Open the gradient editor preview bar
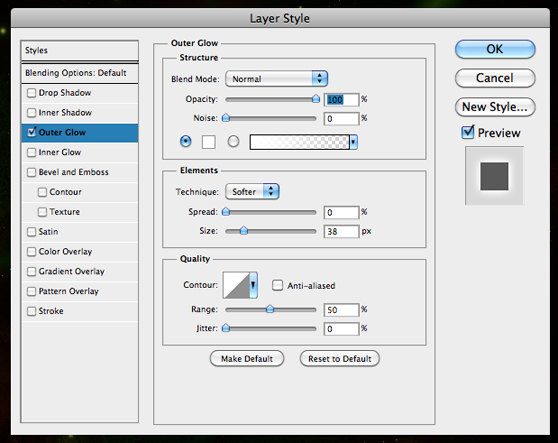Screen dimensions: 558x443 (x=300, y=142)
